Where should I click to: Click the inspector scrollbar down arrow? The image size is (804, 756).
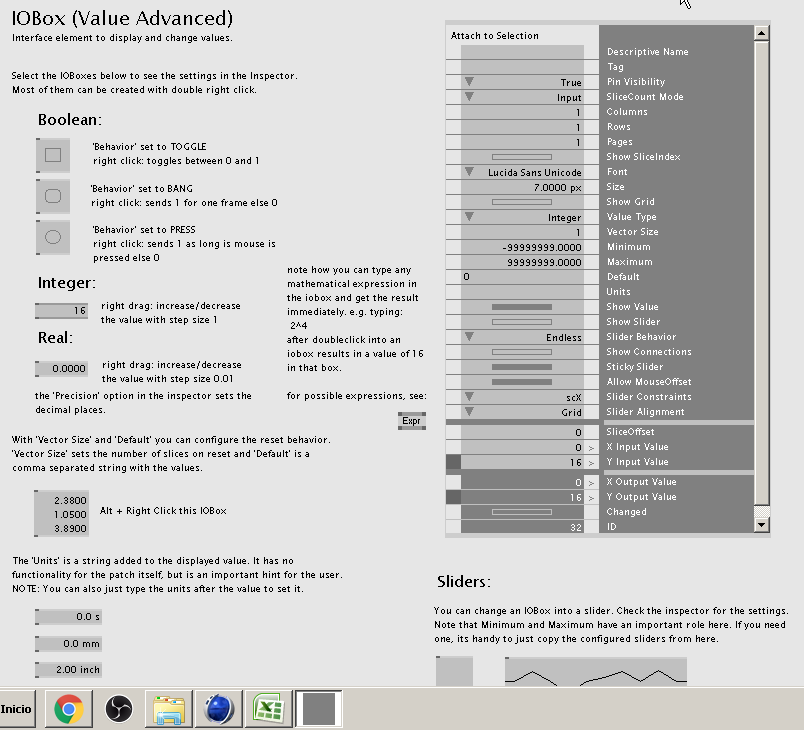click(761, 525)
